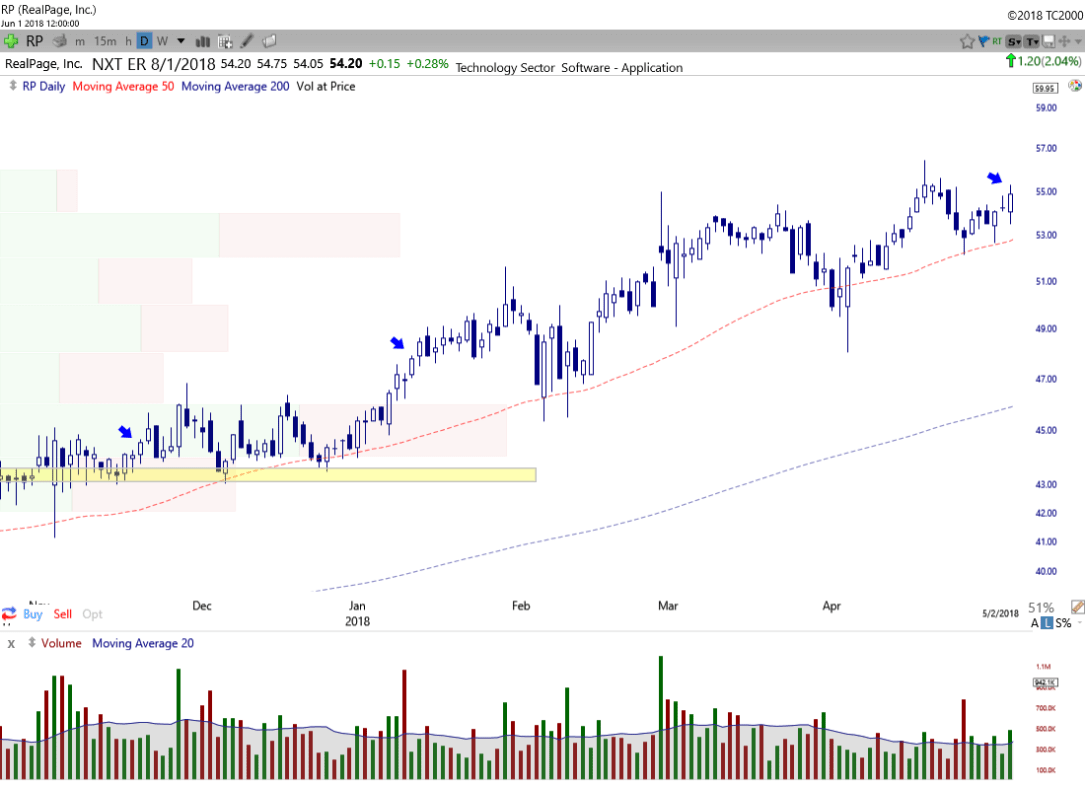Open the chart type bars icon
Image resolution: width=1085 pixels, height=789 pixels.
click(203, 41)
